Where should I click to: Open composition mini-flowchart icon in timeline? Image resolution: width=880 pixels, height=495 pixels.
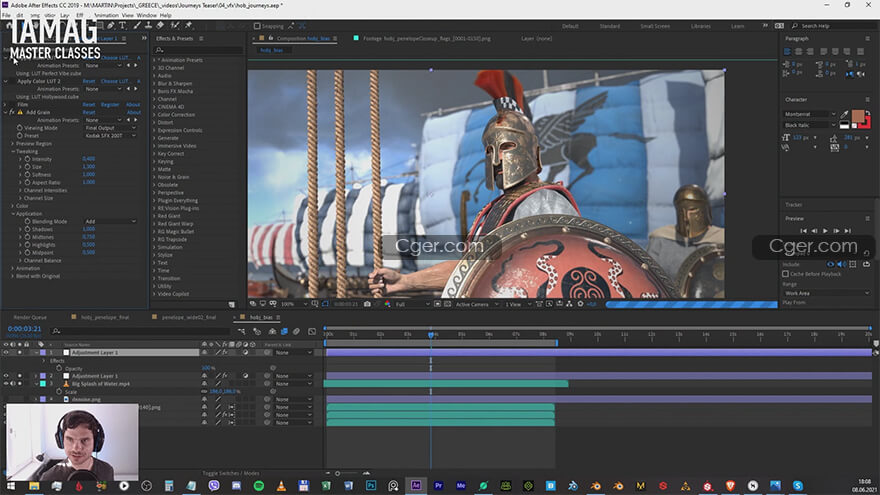(241, 332)
